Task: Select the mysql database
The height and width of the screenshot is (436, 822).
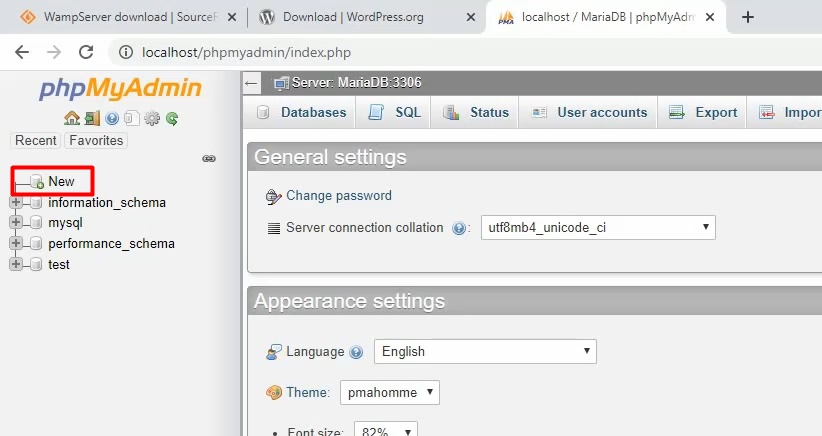Action: (x=66, y=223)
